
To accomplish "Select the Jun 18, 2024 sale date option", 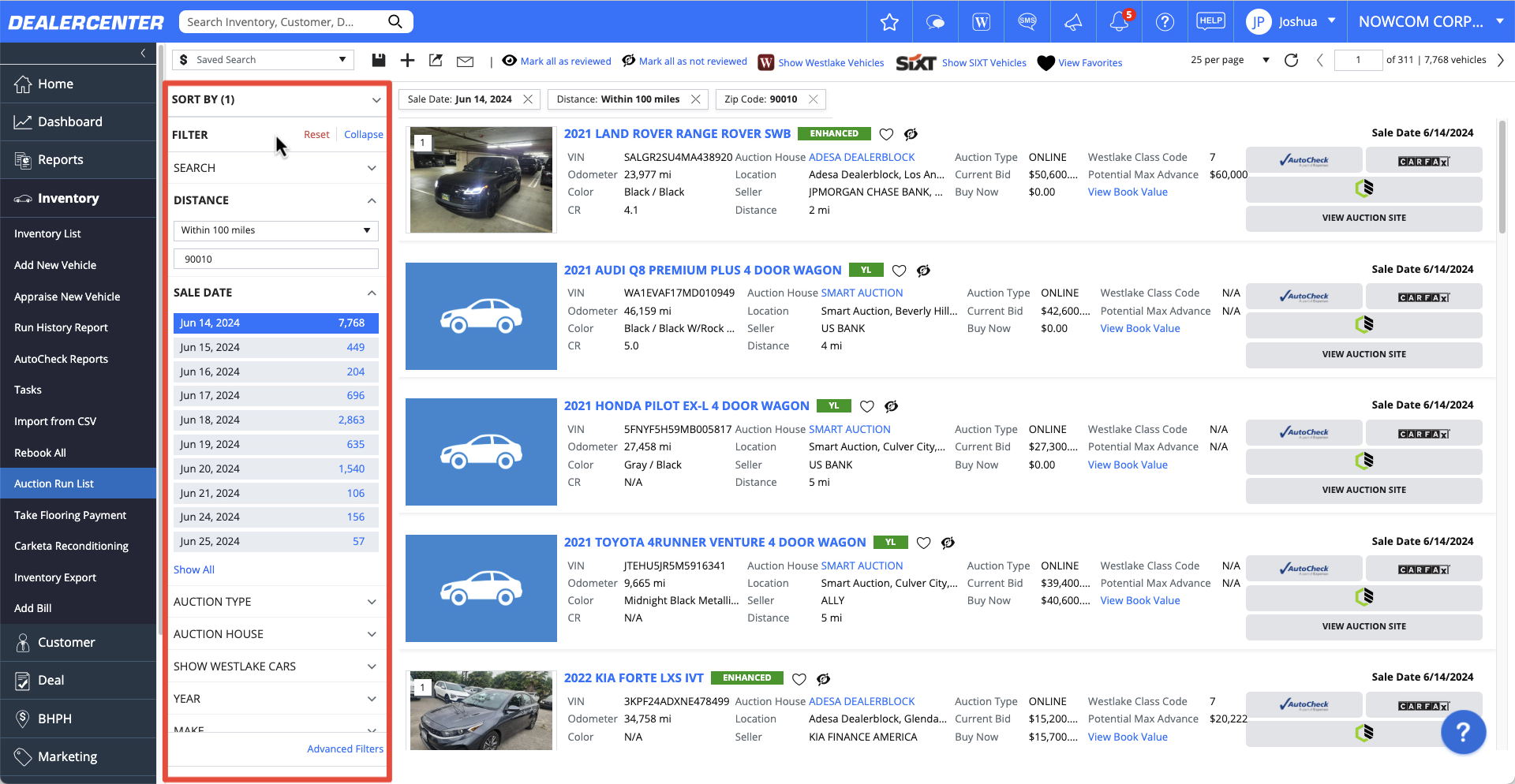I will [275, 420].
